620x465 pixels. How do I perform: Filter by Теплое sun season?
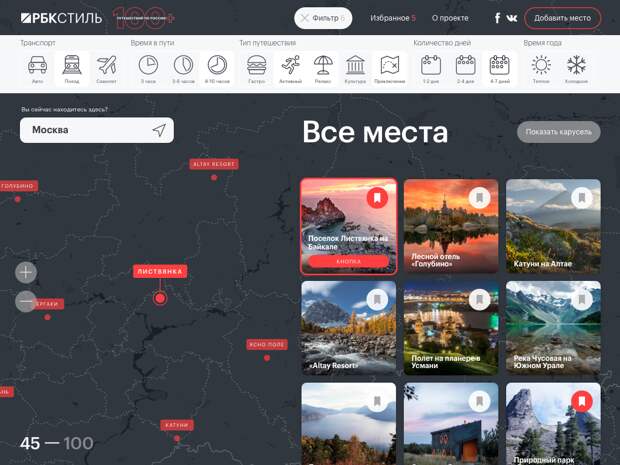[x=541, y=69]
